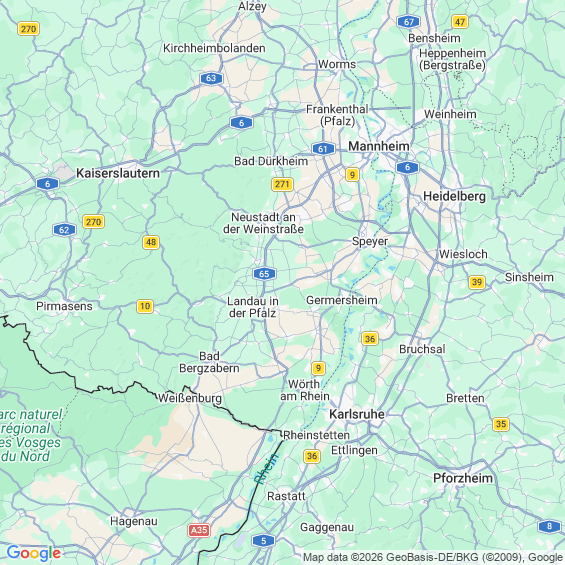This screenshot has height=565, width=565.
Task: Click the highway 61 blue shield
Action: pos(323,148)
